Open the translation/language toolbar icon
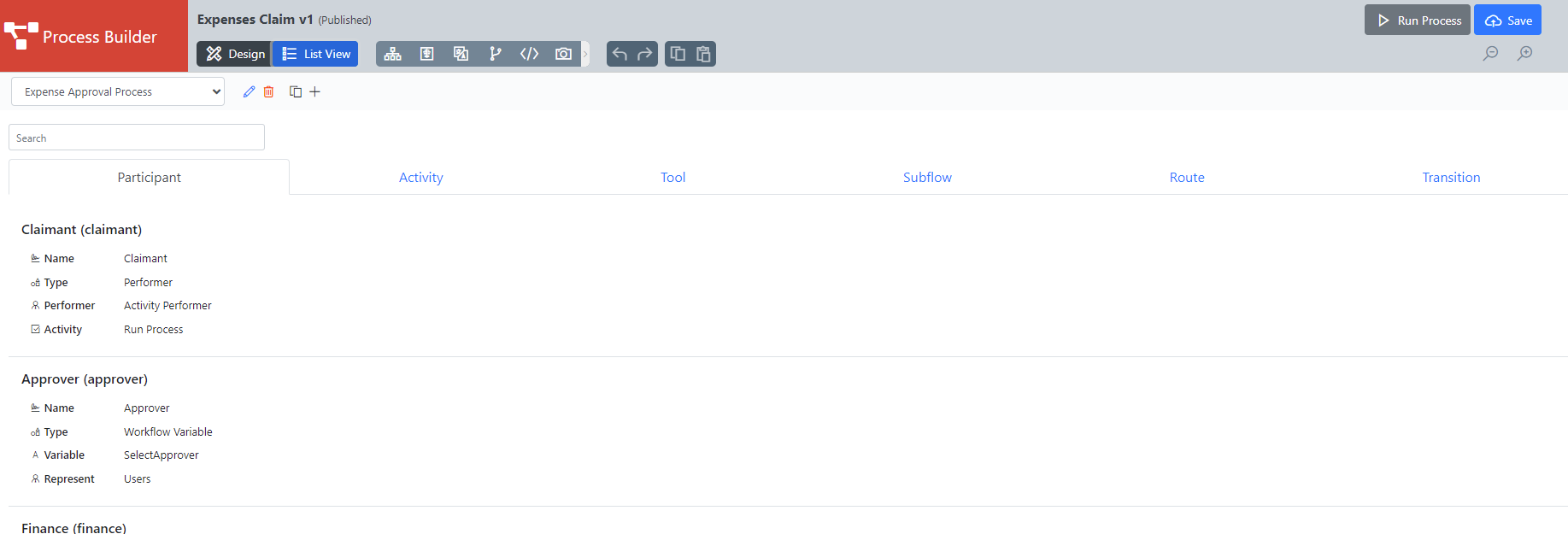 click(x=461, y=54)
